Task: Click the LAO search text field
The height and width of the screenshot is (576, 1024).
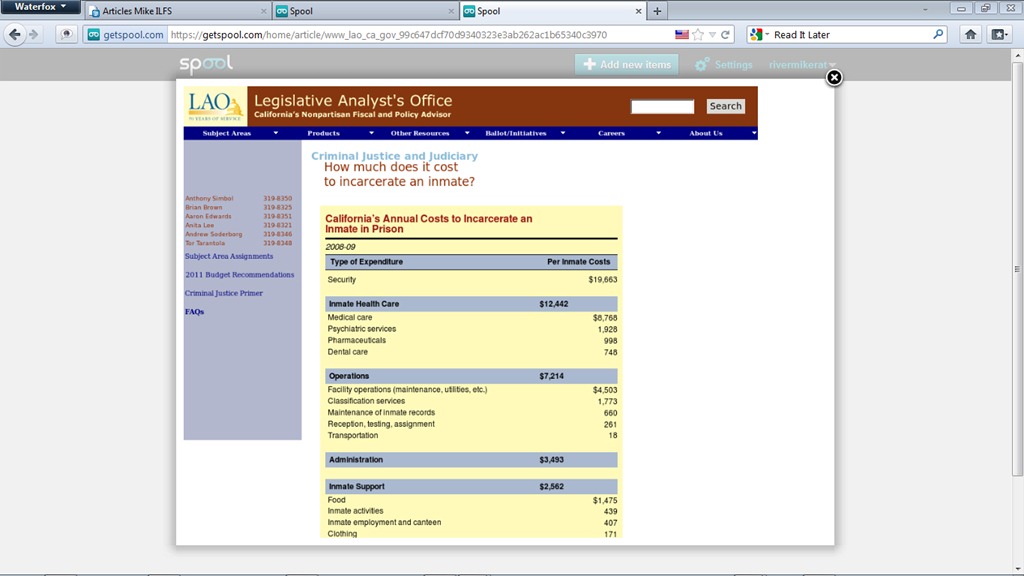Action: [x=662, y=106]
